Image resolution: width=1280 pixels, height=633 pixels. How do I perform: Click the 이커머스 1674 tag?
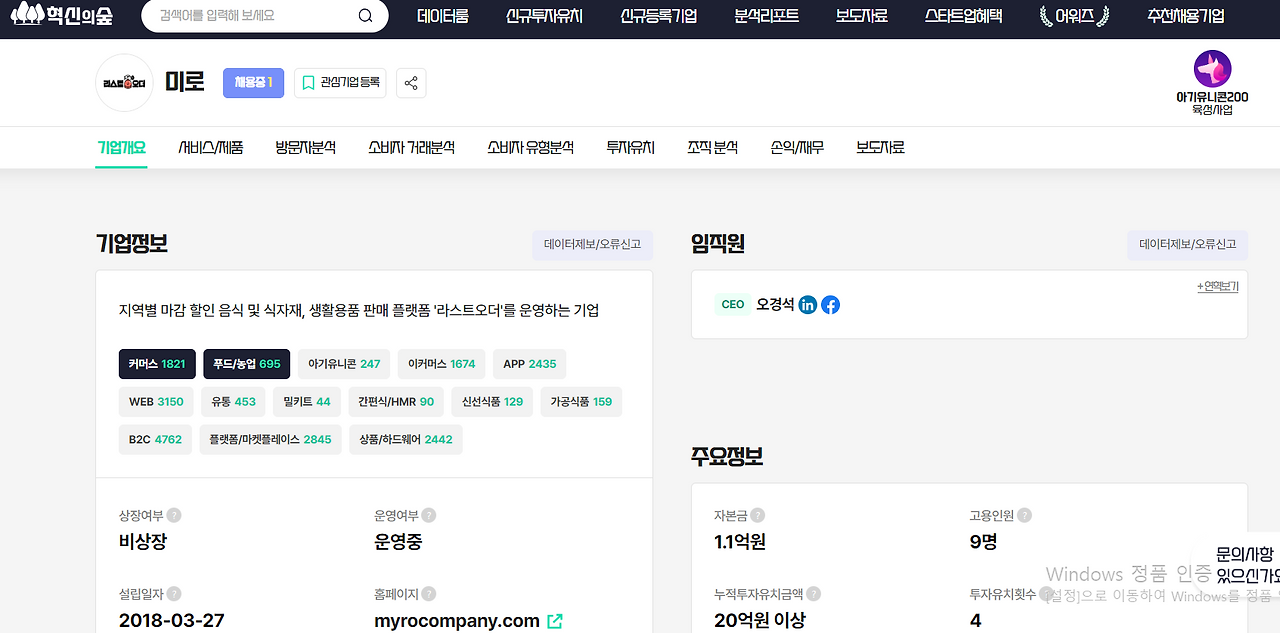point(442,364)
